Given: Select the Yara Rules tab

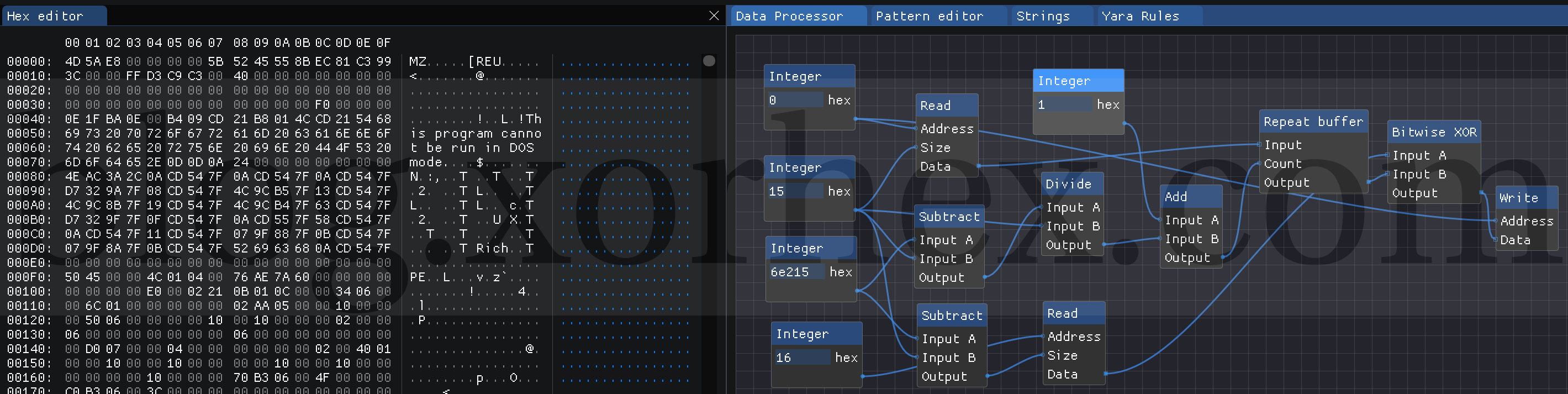Looking at the screenshot, I should pyautogui.click(x=1139, y=17).
